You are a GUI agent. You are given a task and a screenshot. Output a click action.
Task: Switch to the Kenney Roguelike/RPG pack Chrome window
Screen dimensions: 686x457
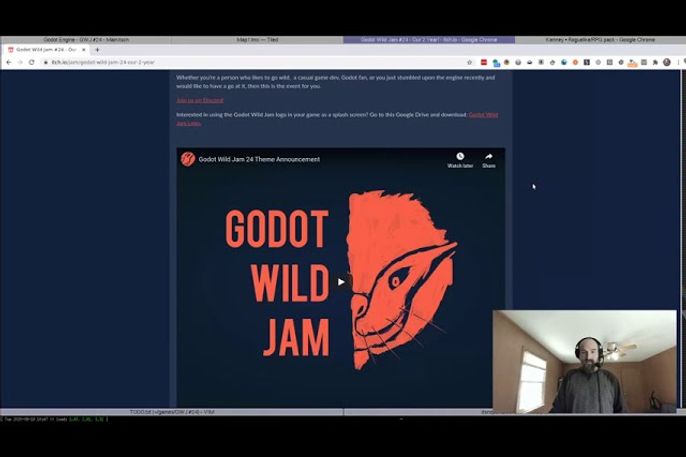[x=600, y=40]
